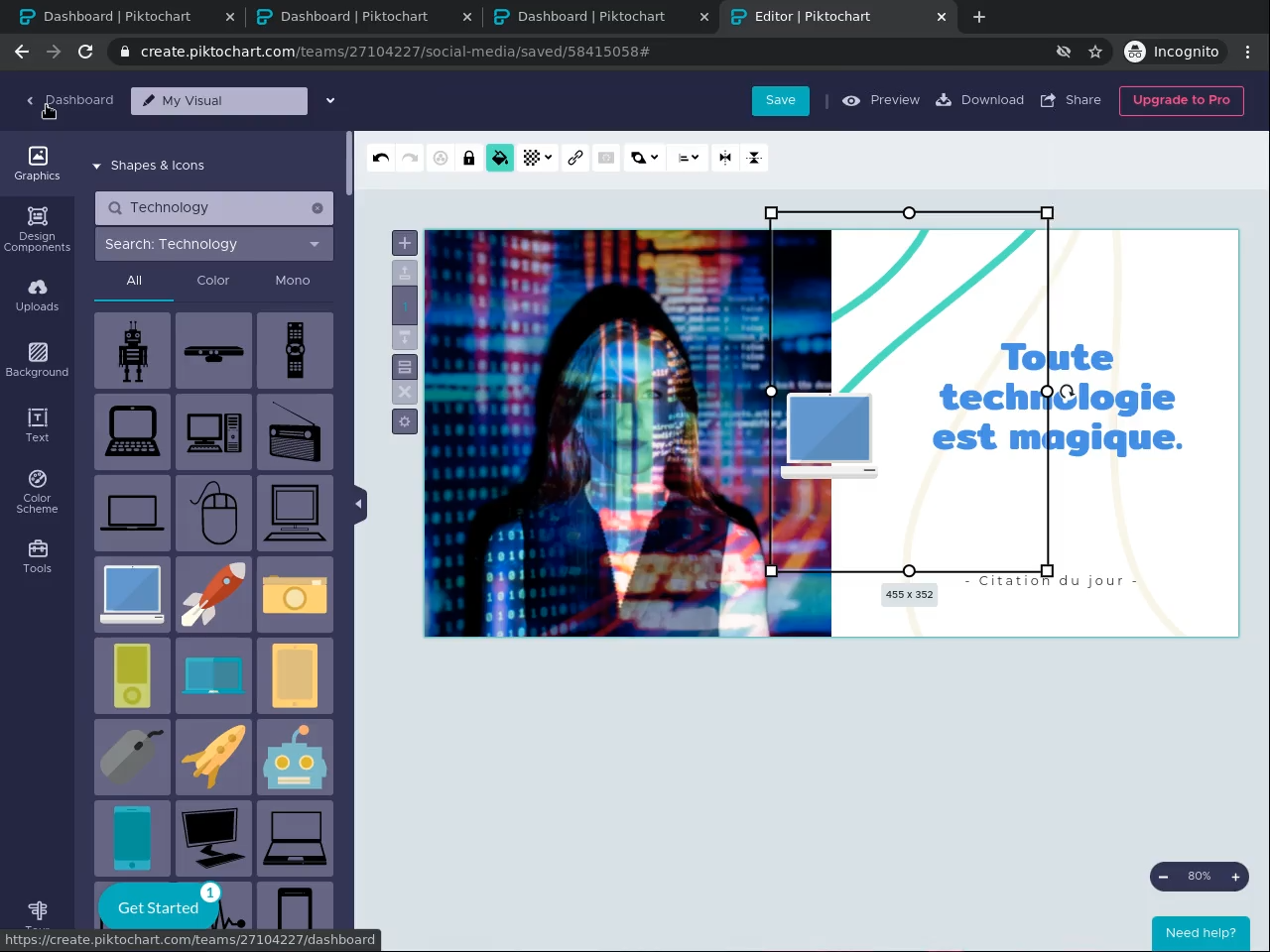Open the Color Scheme panel
The image size is (1270, 952).
click(x=37, y=491)
